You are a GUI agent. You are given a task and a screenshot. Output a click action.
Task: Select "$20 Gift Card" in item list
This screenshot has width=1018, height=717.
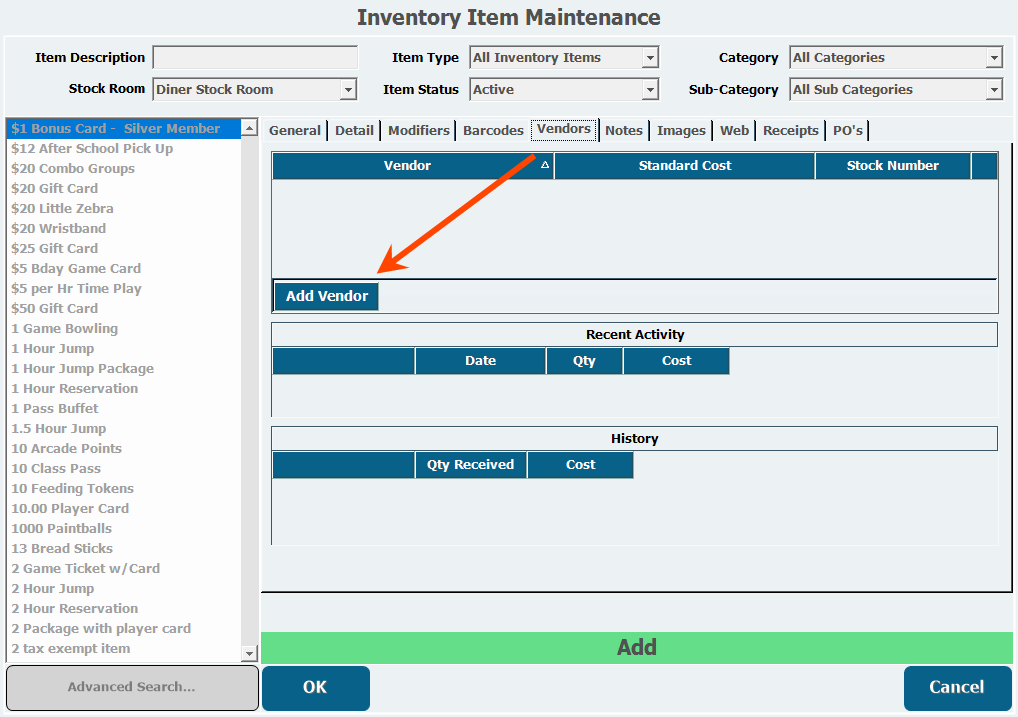(55, 189)
